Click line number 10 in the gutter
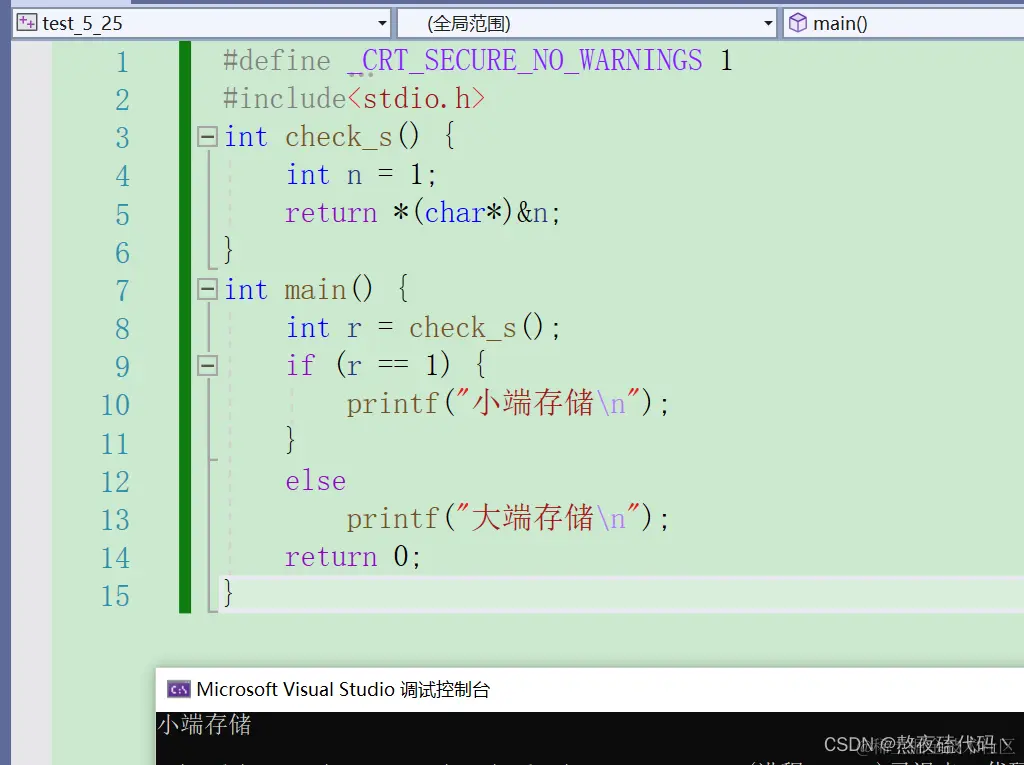The image size is (1024, 765). [115, 405]
